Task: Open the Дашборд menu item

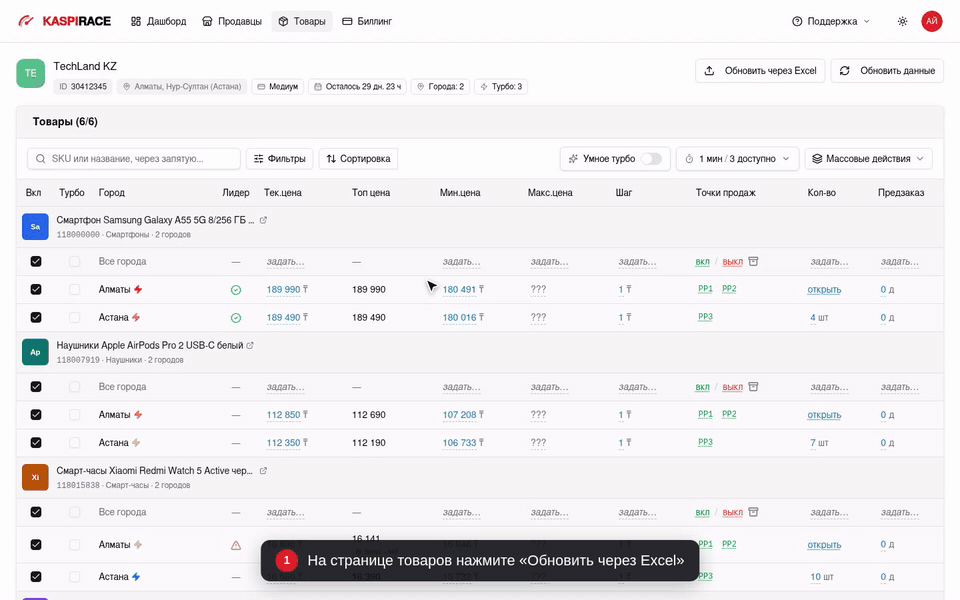Action: [x=159, y=21]
